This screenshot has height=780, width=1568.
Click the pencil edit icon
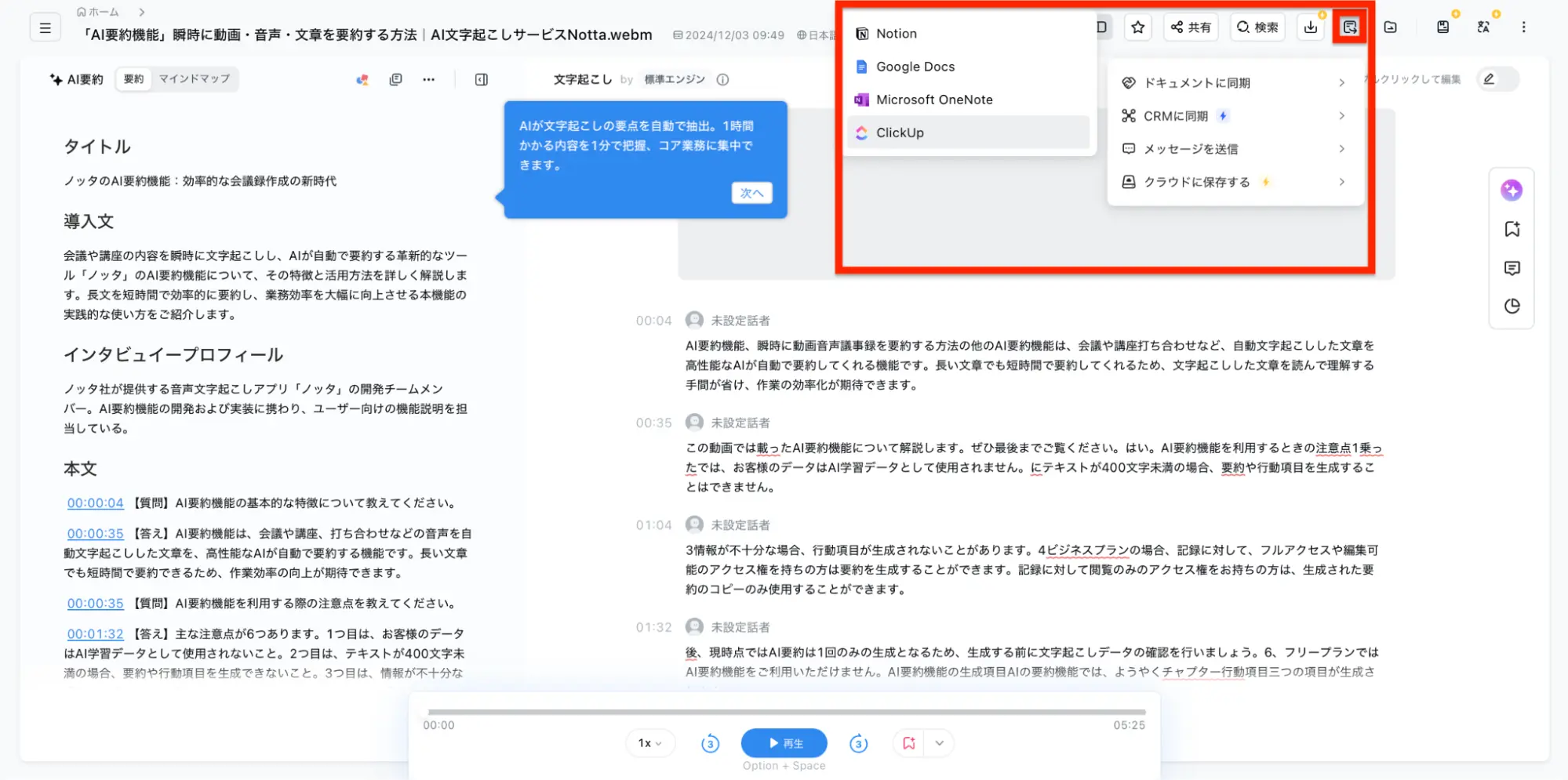point(1489,78)
